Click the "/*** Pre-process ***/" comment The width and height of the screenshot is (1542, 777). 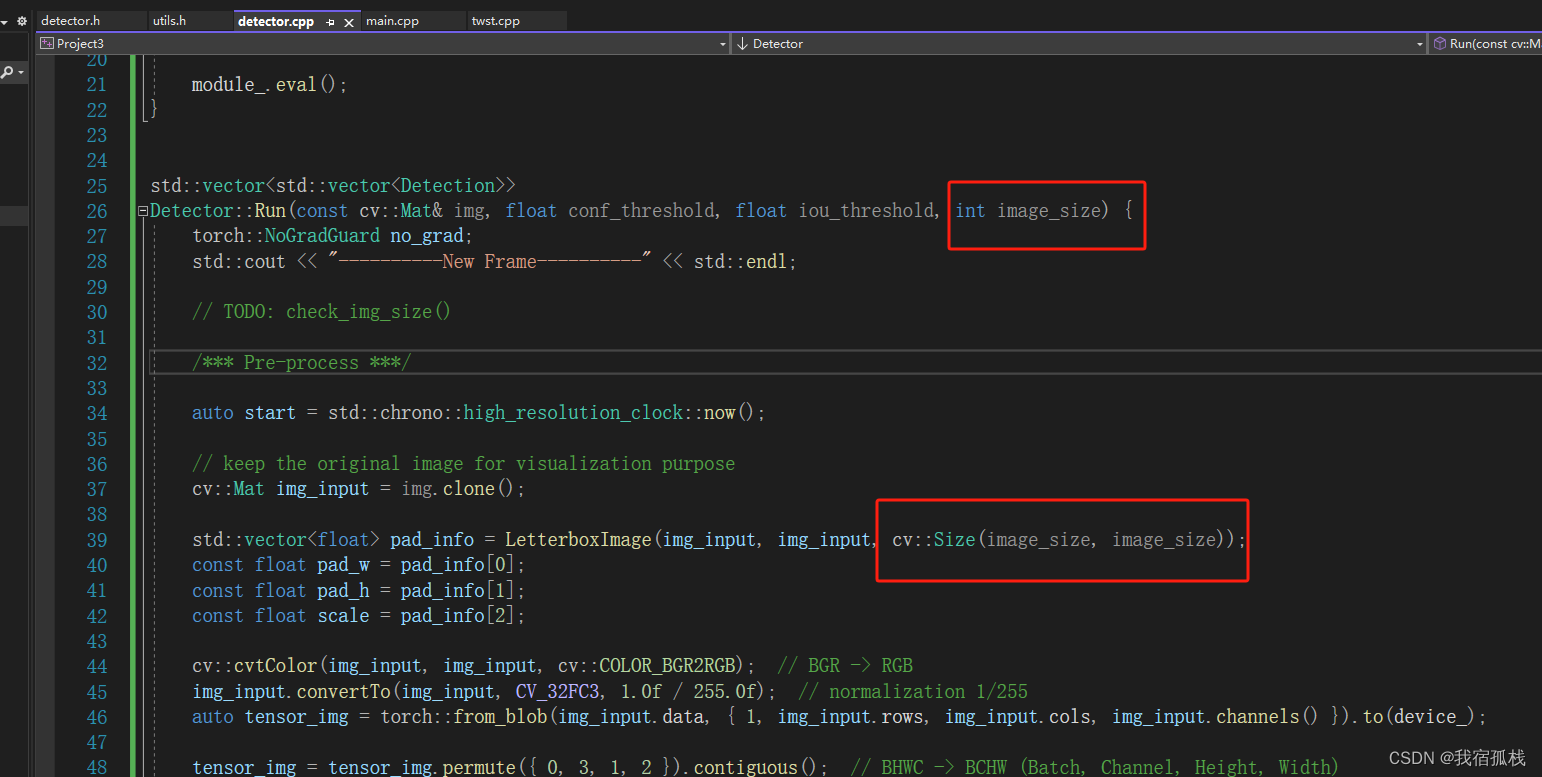pyautogui.click(x=301, y=363)
